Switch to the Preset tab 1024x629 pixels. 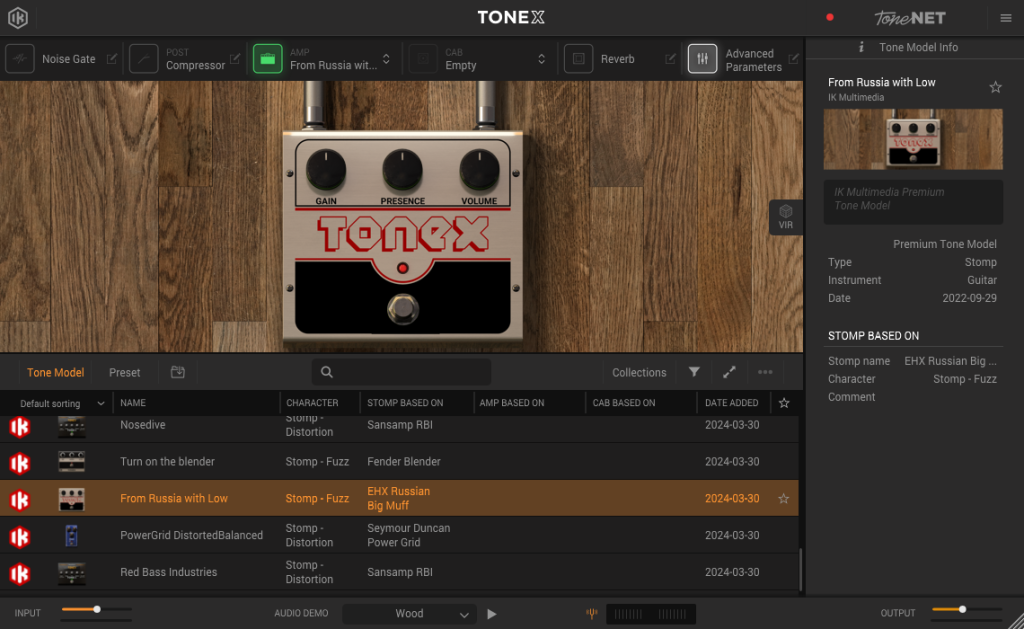pyautogui.click(x=125, y=372)
